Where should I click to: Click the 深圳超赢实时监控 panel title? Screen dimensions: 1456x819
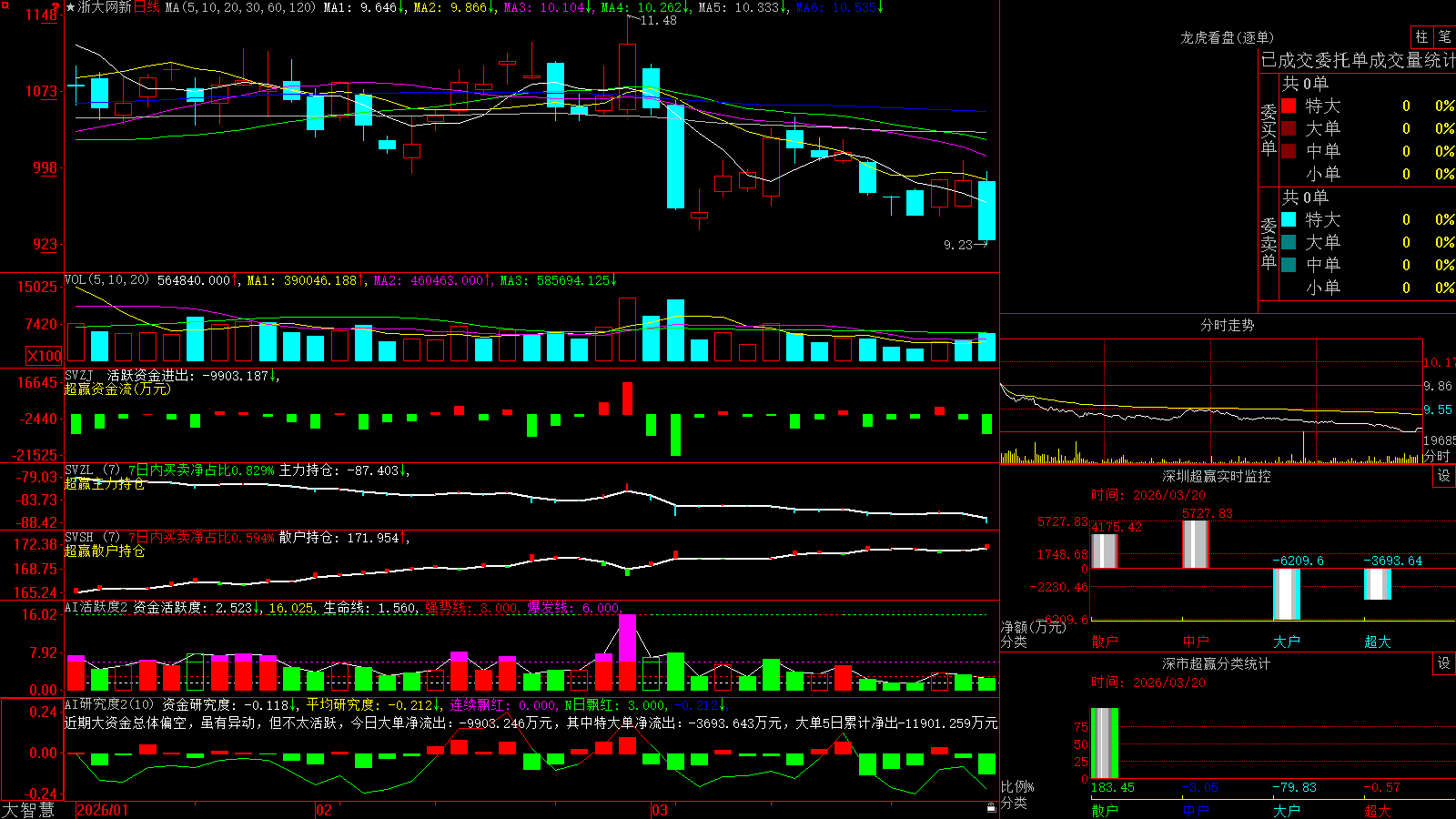pyautogui.click(x=1217, y=476)
